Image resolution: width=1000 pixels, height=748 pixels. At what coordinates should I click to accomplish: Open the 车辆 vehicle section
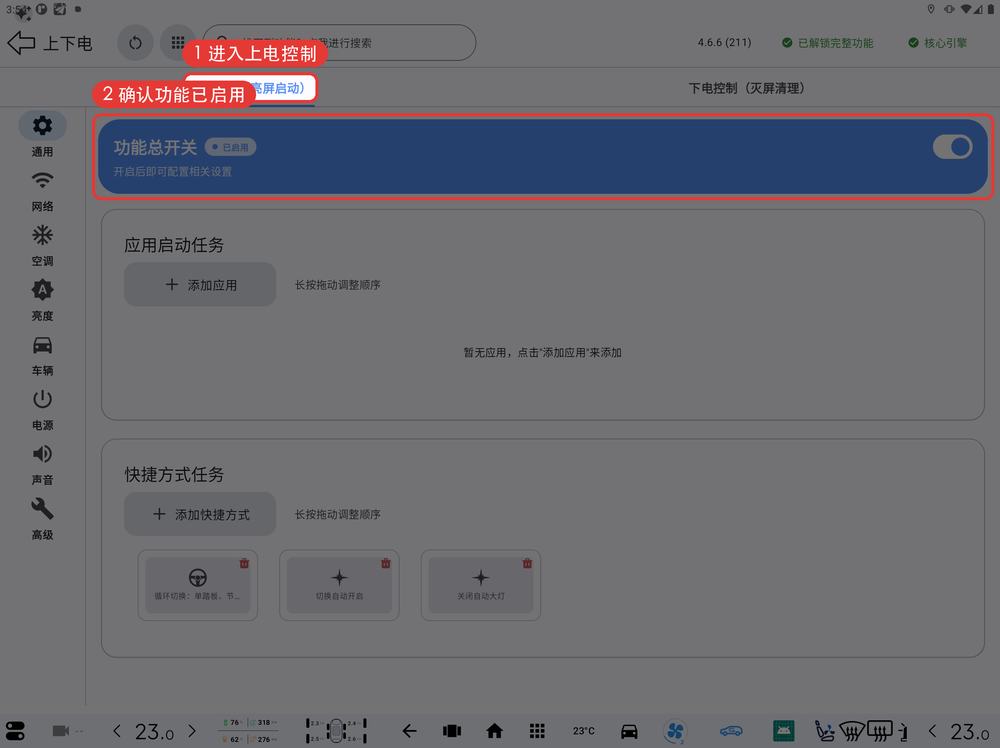pyautogui.click(x=42, y=355)
